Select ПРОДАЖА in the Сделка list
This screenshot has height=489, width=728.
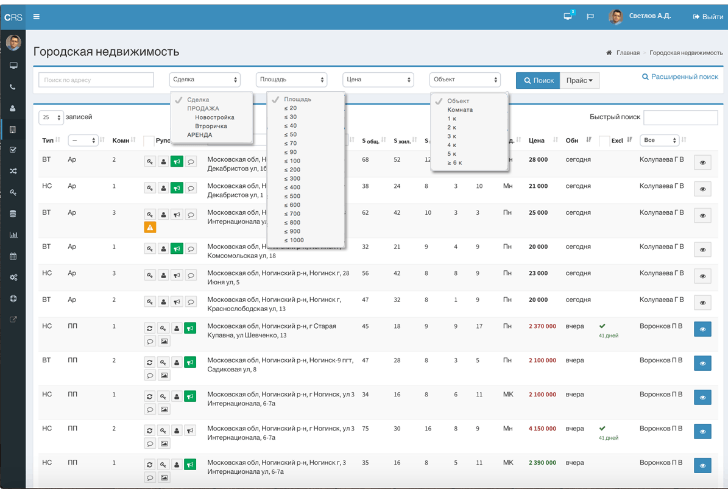pyautogui.click(x=203, y=108)
